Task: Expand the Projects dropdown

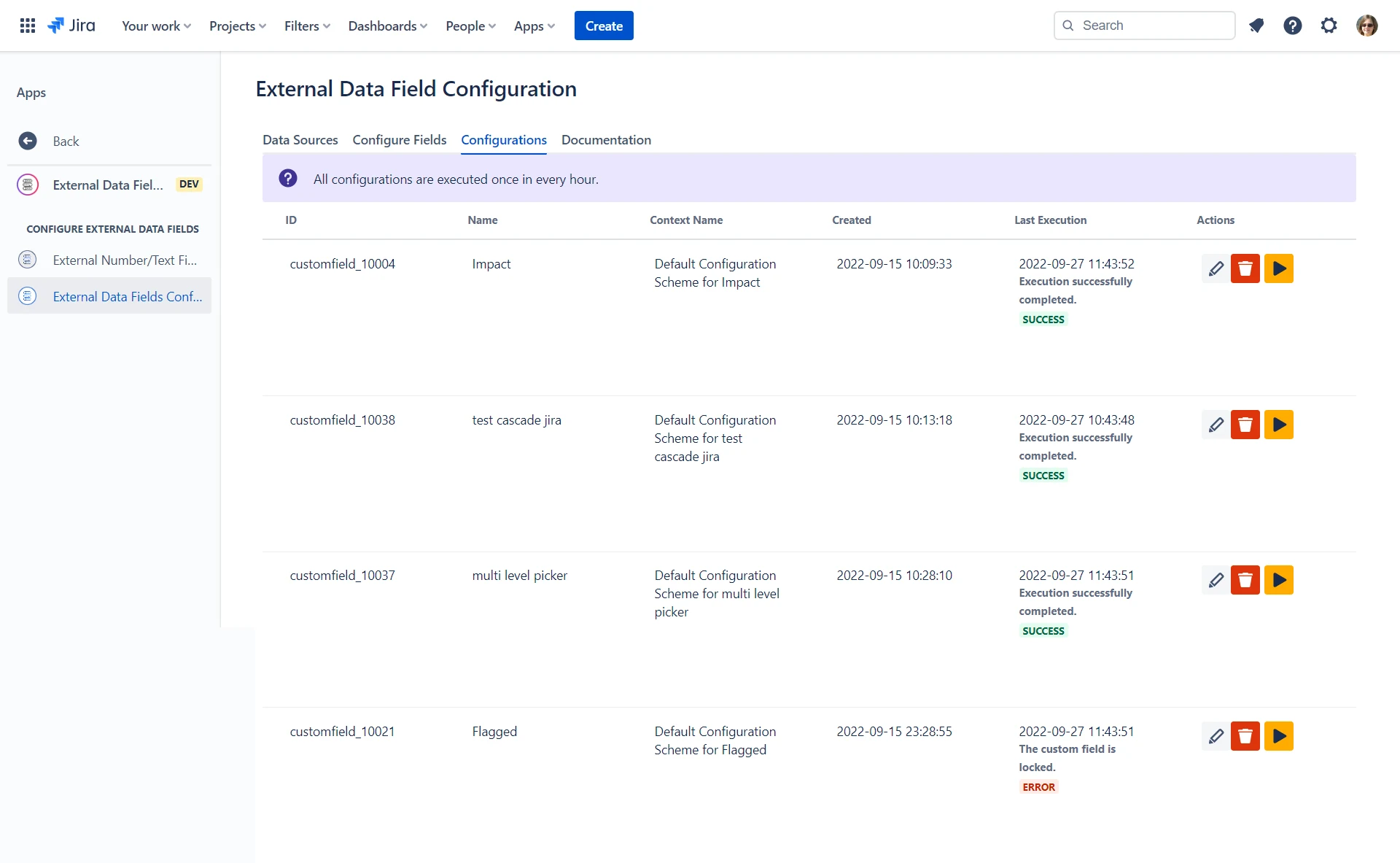Action: pyautogui.click(x=238, y=26)
